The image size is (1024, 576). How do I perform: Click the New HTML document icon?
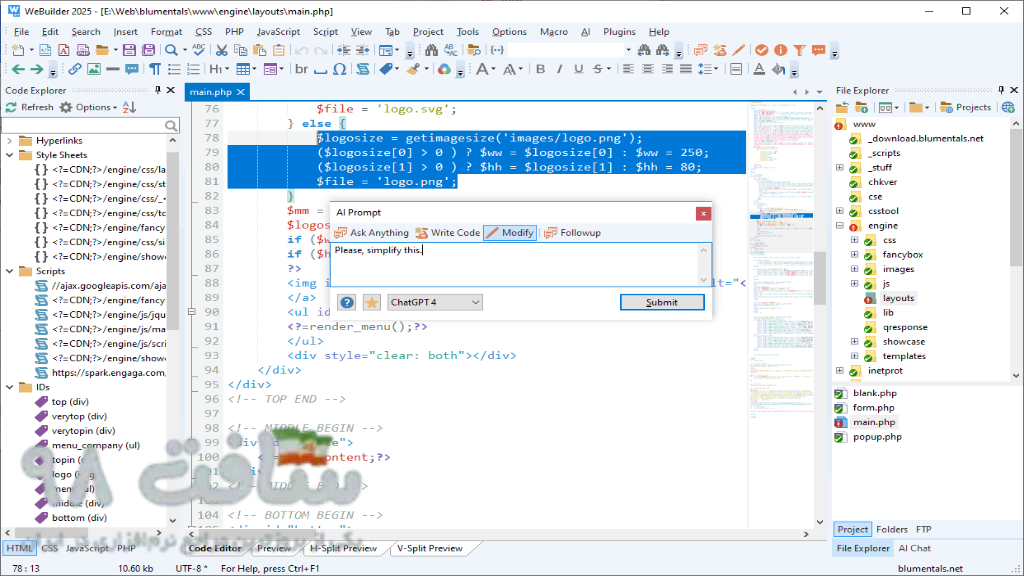(45, 50)
